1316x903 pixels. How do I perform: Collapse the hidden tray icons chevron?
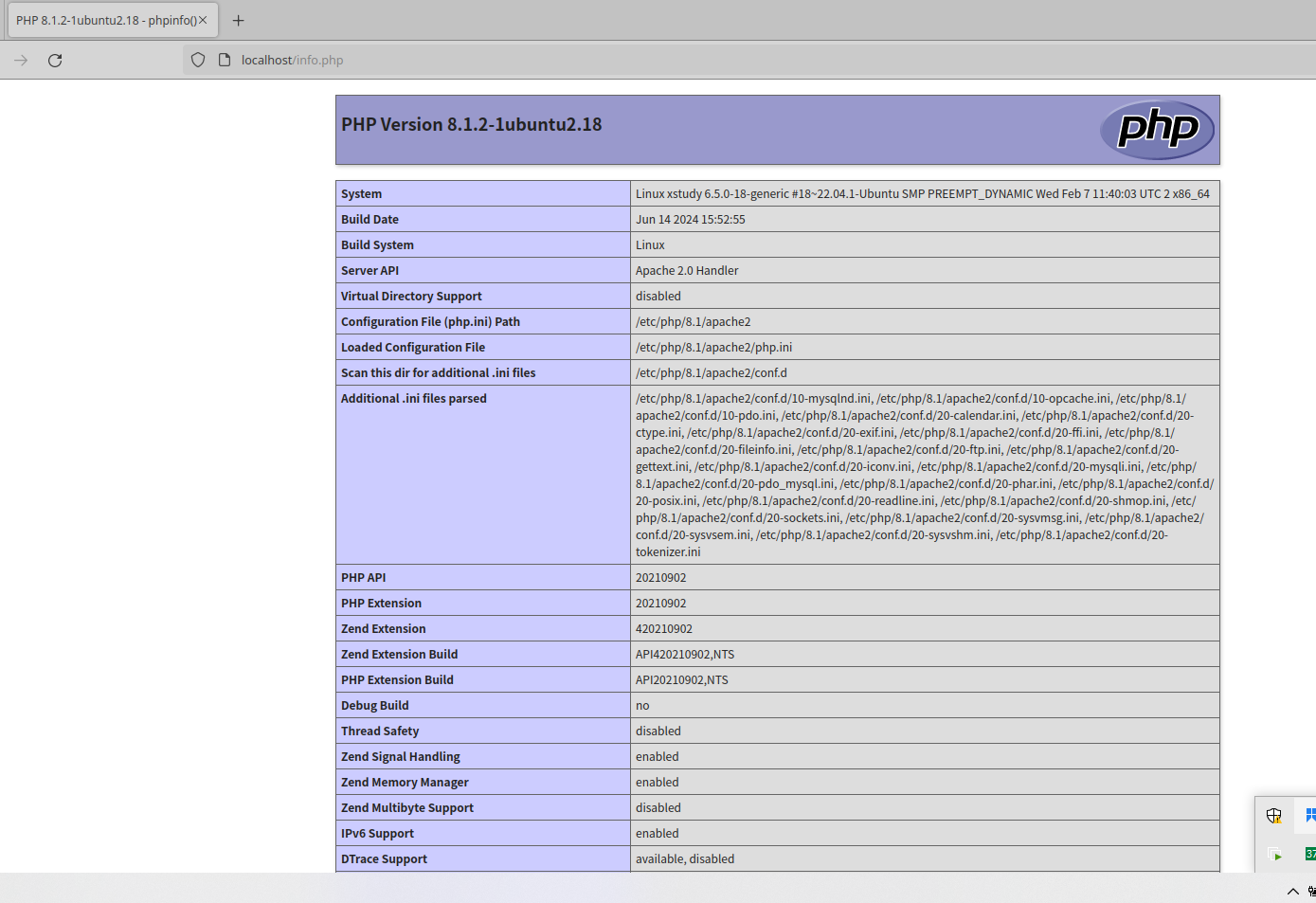pos(1292,891)
